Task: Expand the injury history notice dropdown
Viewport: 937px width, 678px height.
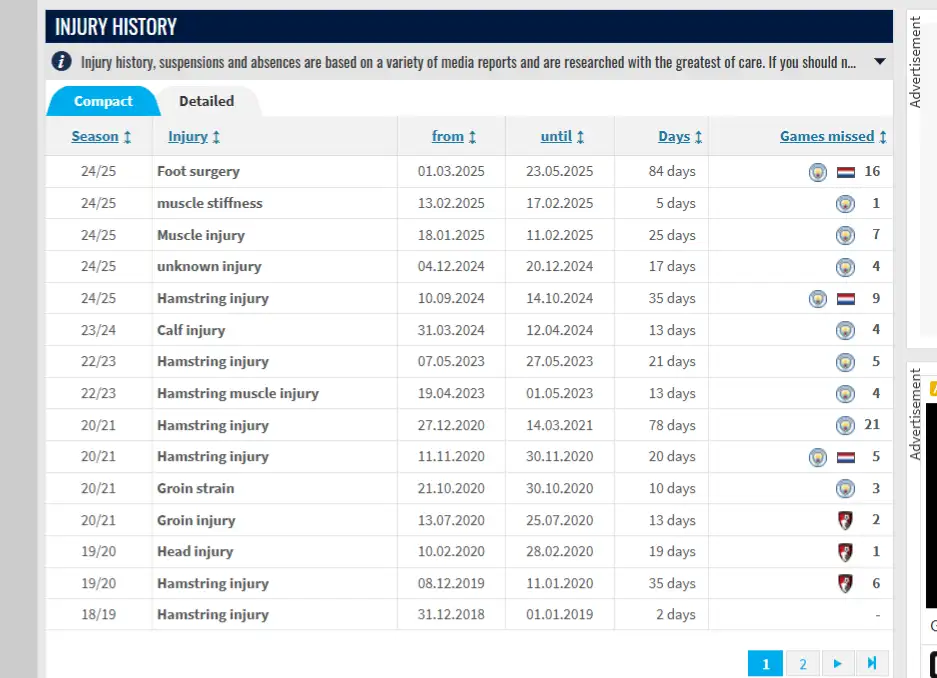Action: click(879, 62)
